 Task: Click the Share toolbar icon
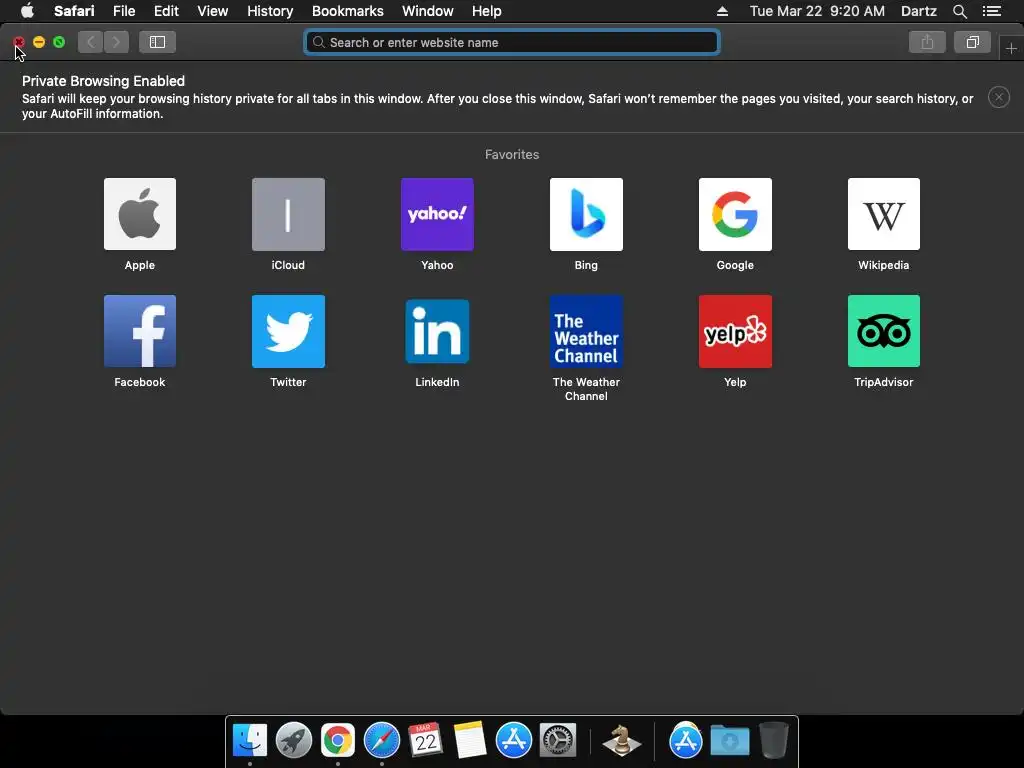(x=927, y=42)
